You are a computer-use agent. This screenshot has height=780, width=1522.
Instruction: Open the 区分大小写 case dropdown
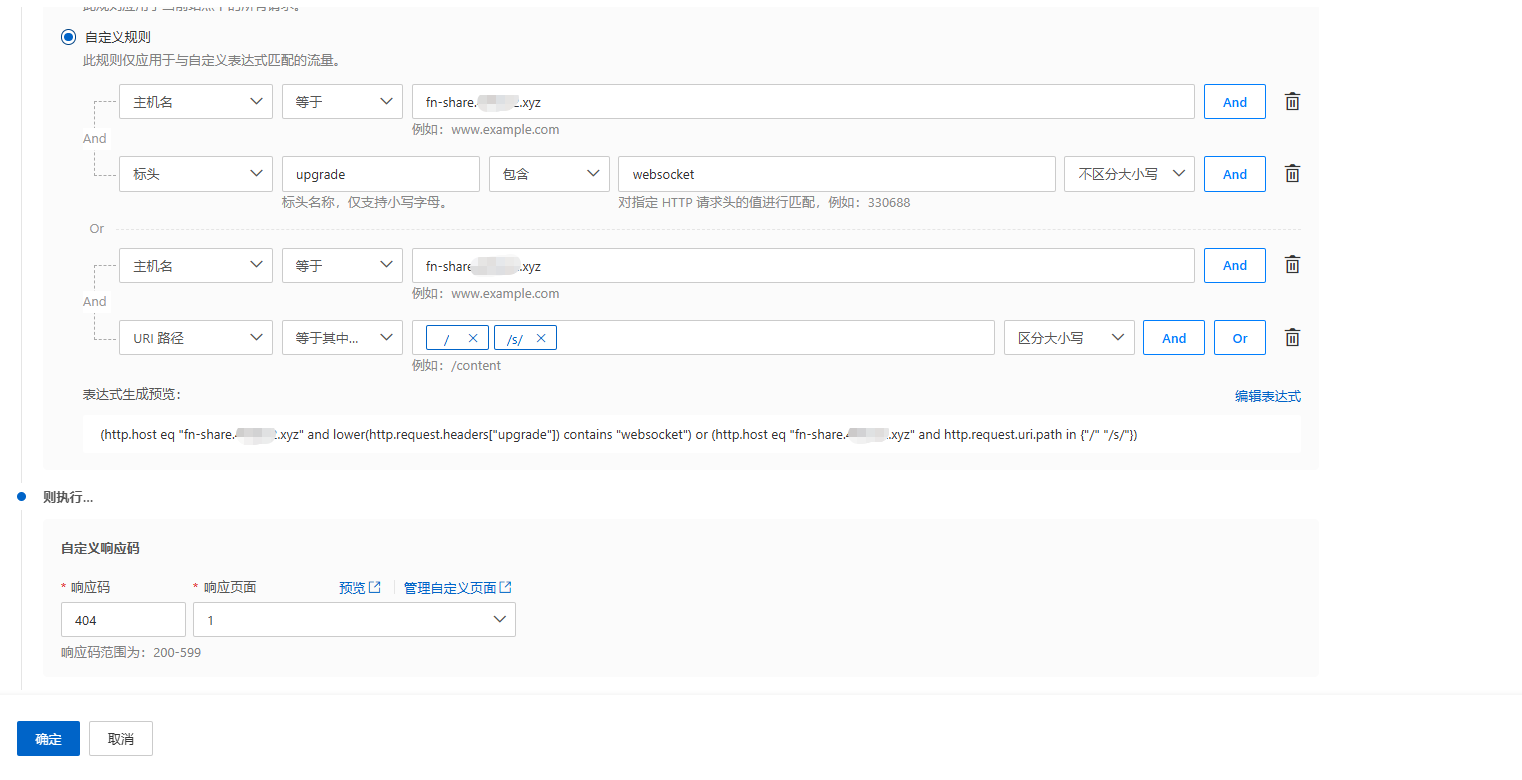tap(1069, 338)
